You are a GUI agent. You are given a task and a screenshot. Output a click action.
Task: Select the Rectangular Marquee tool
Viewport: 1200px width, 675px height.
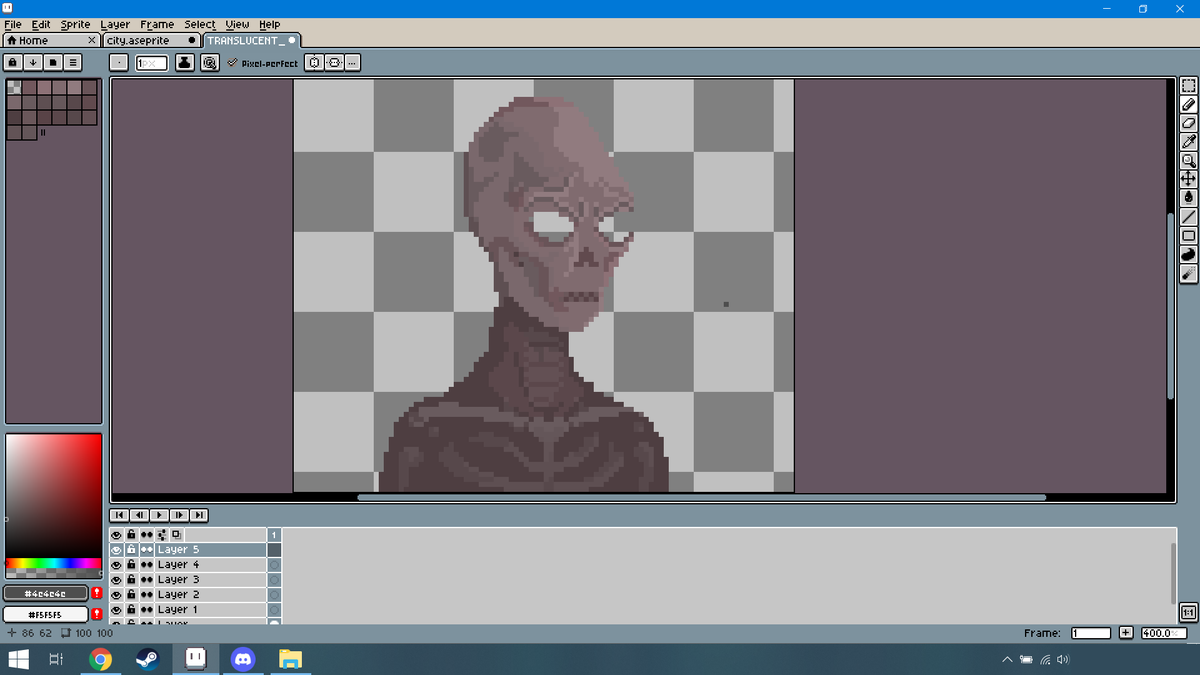pyautogui.click(x=1188, y=86)
